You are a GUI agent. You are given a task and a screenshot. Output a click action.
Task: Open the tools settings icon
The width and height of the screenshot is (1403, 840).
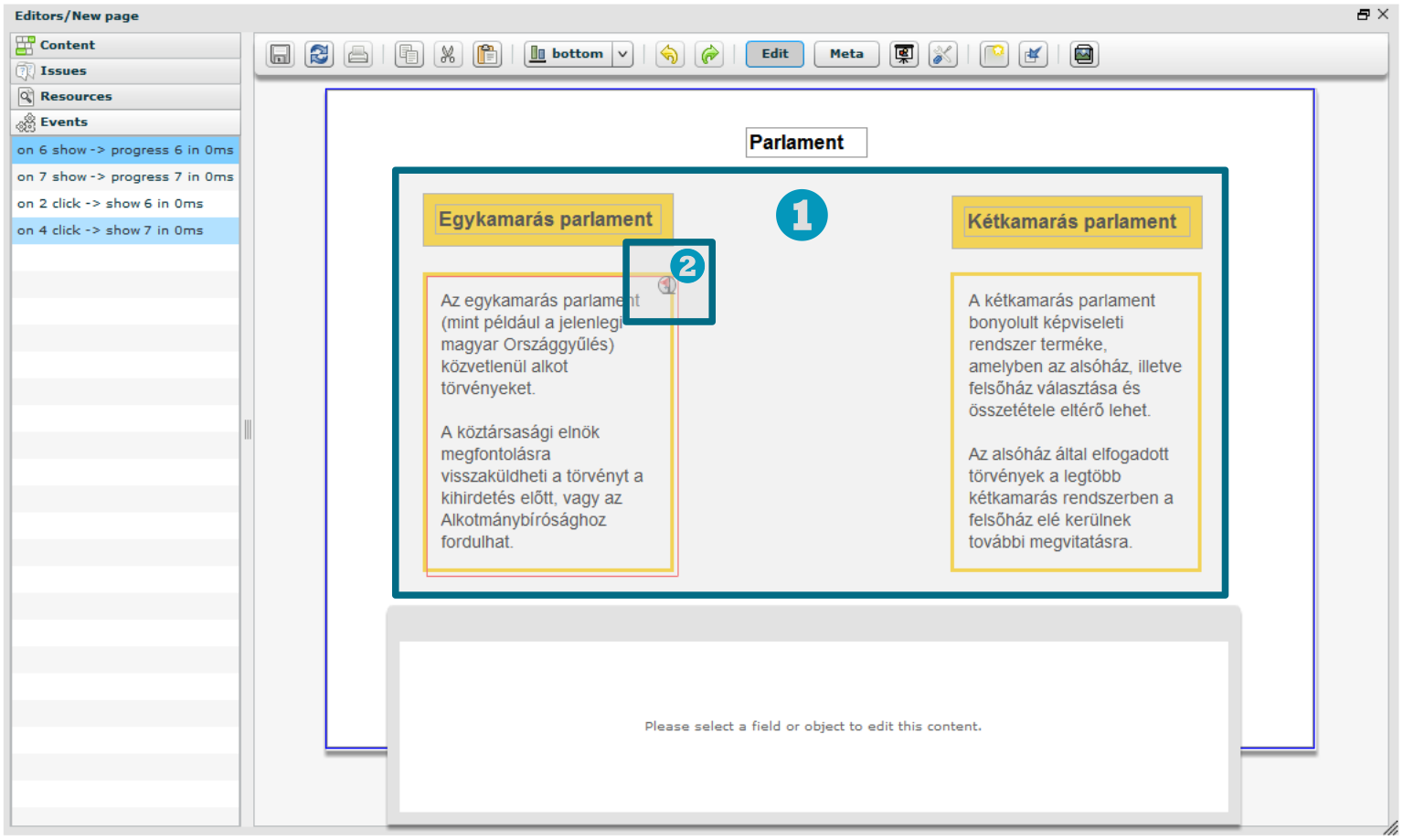(942, 55)
